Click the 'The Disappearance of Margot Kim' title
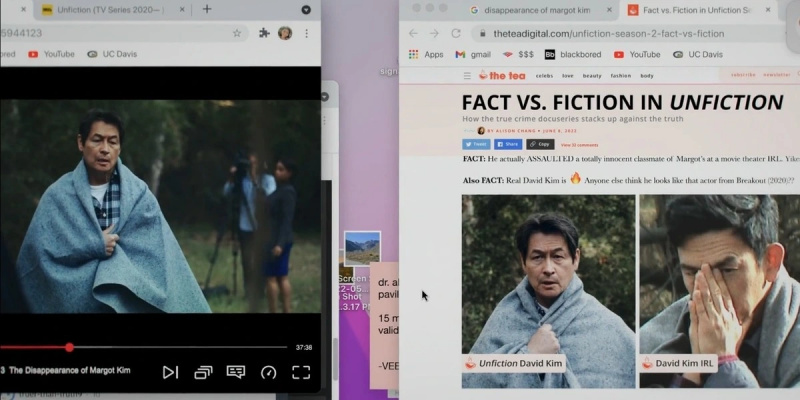This screenshot has height=400, width=800. [70, 370]
